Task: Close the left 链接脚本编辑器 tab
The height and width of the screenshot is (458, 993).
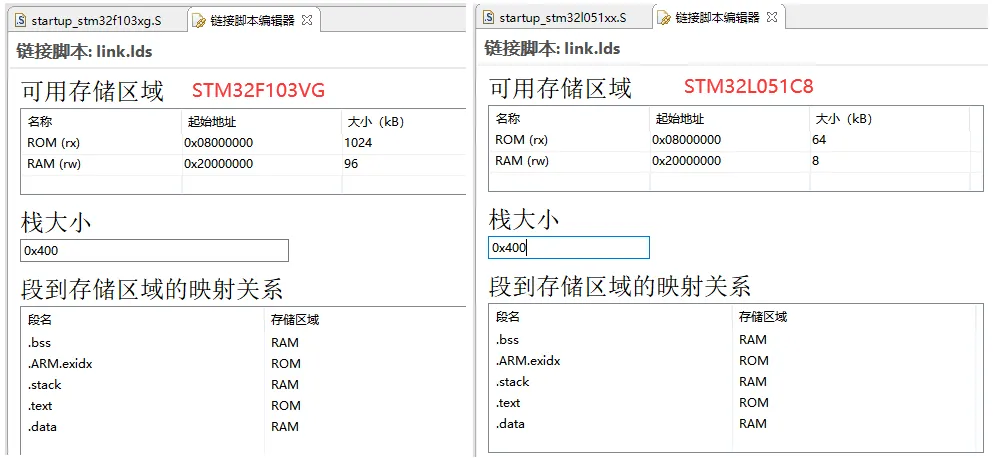Action: coord(307,20)
